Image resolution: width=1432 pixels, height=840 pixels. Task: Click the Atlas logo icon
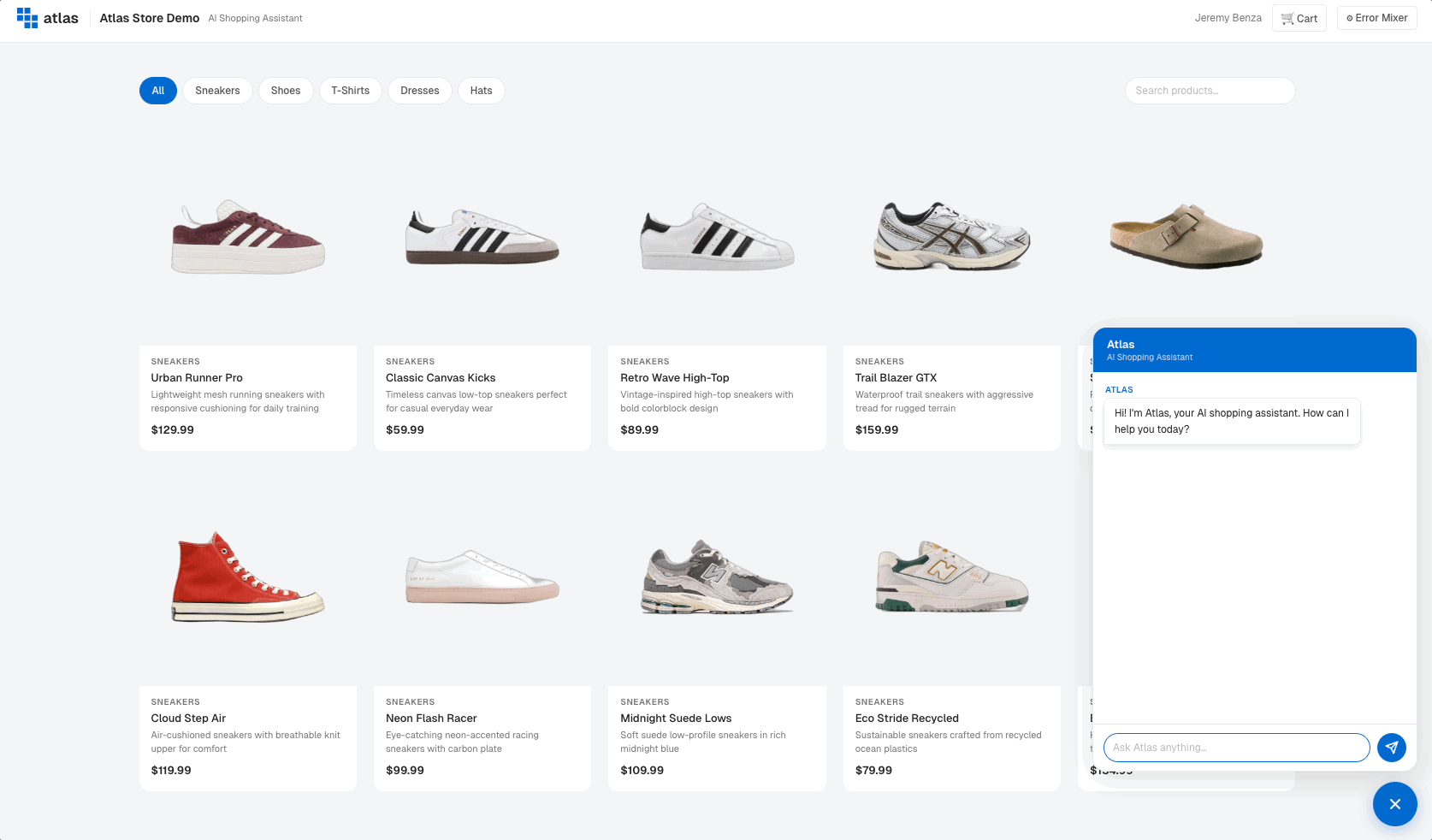[x=27, y=18]
